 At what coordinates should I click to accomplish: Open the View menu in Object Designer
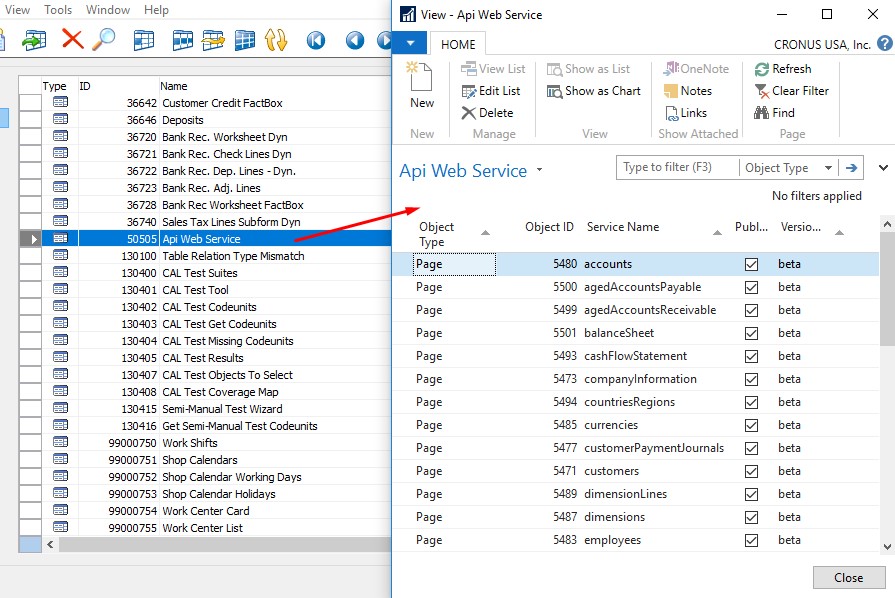click(17, 10)
